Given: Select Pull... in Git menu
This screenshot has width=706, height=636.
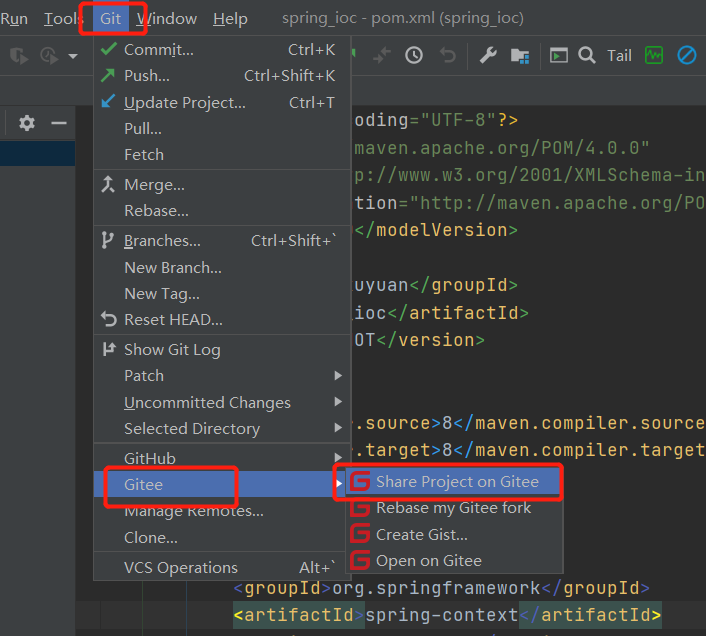Looking at the screenshot, I should [222, 129].
